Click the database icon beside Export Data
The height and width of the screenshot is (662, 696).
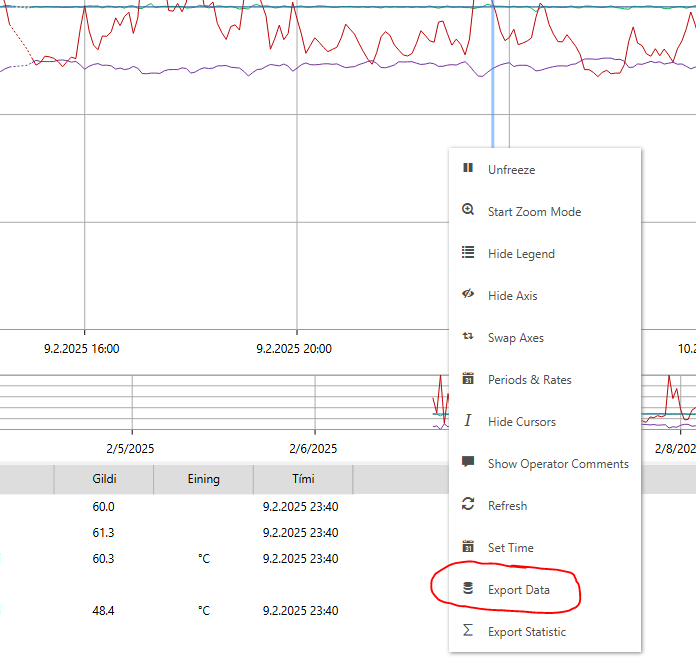tap(467, 589)
